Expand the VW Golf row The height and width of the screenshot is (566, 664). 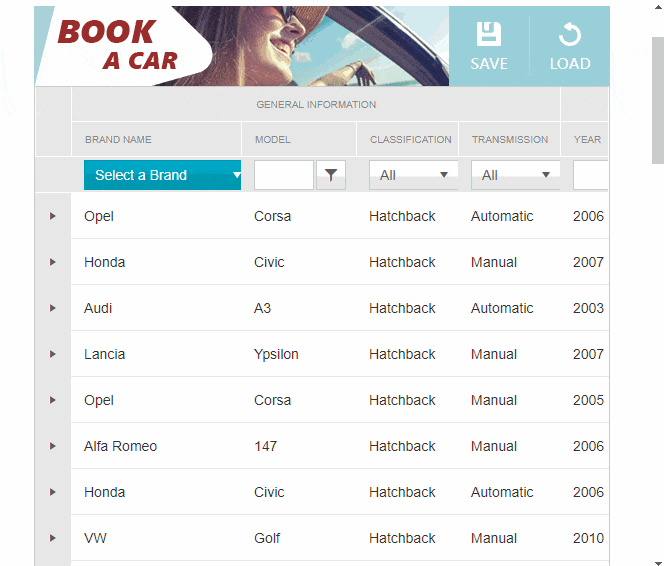53,538
